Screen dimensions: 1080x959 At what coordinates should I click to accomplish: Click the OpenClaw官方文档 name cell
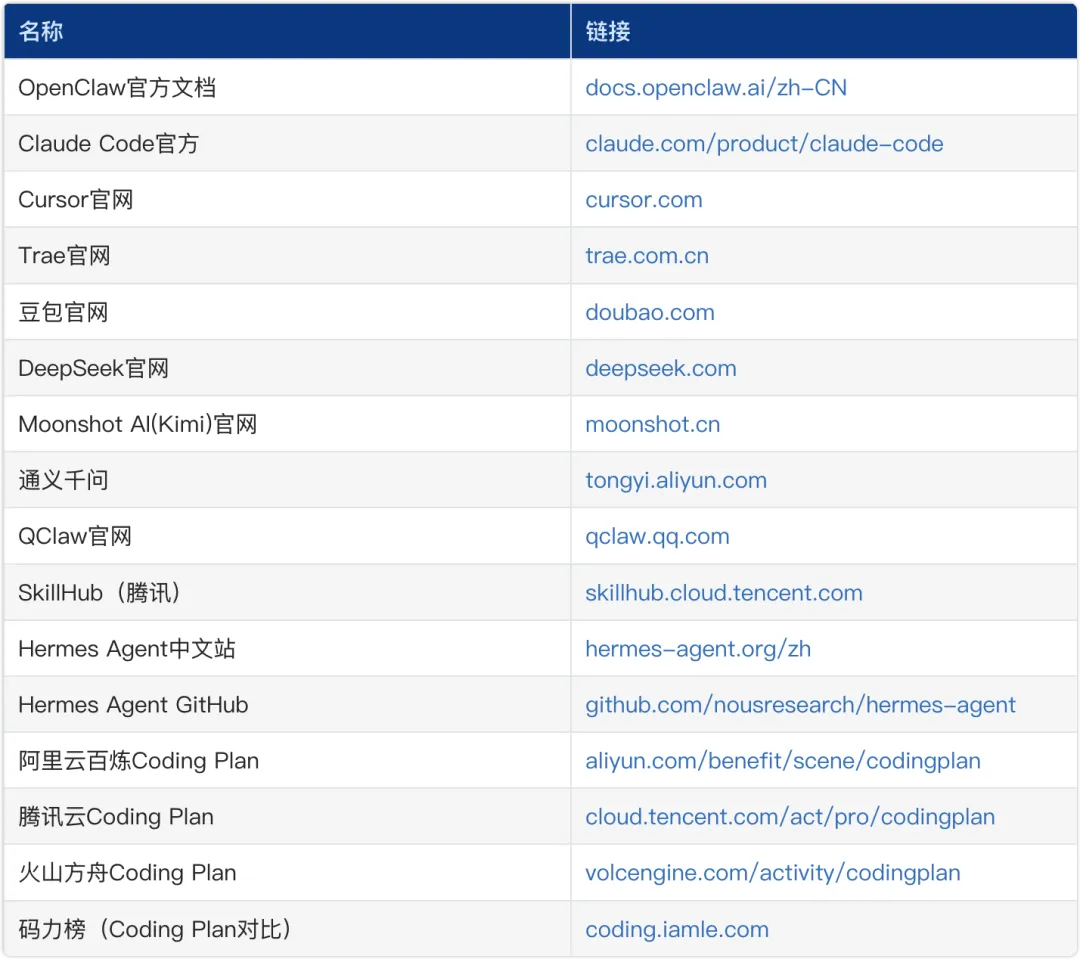(x=287, y=87)
